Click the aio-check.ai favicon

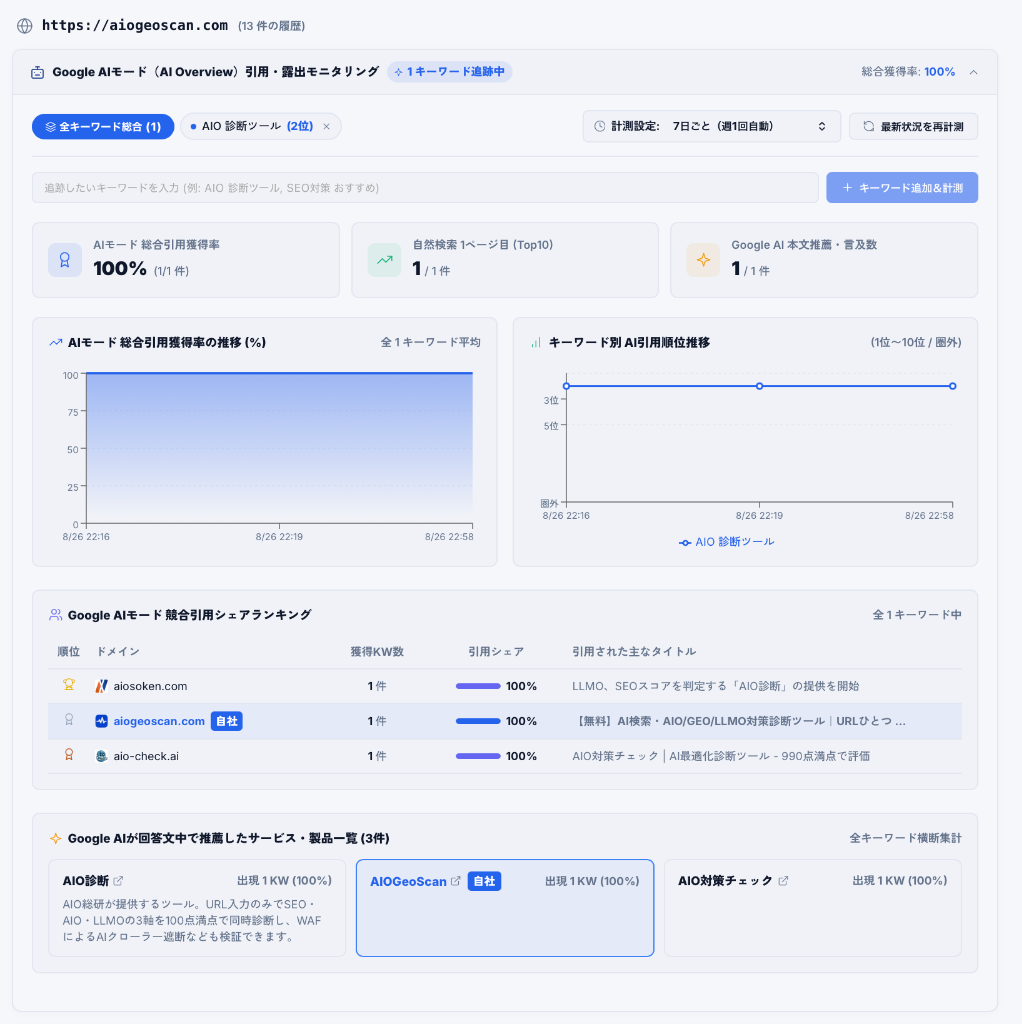click(101, 756)
